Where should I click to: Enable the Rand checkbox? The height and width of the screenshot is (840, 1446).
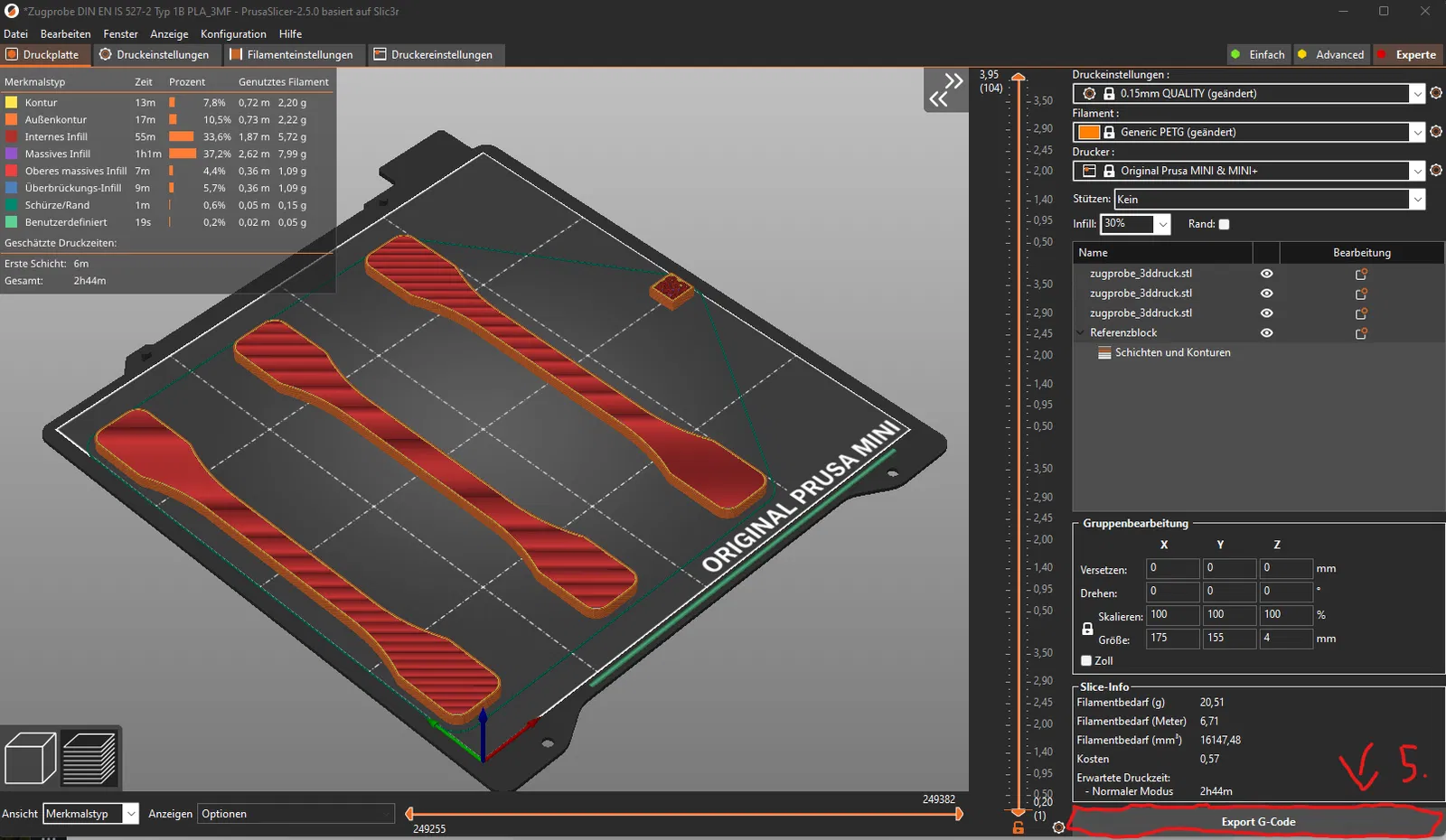[1224, 225]
